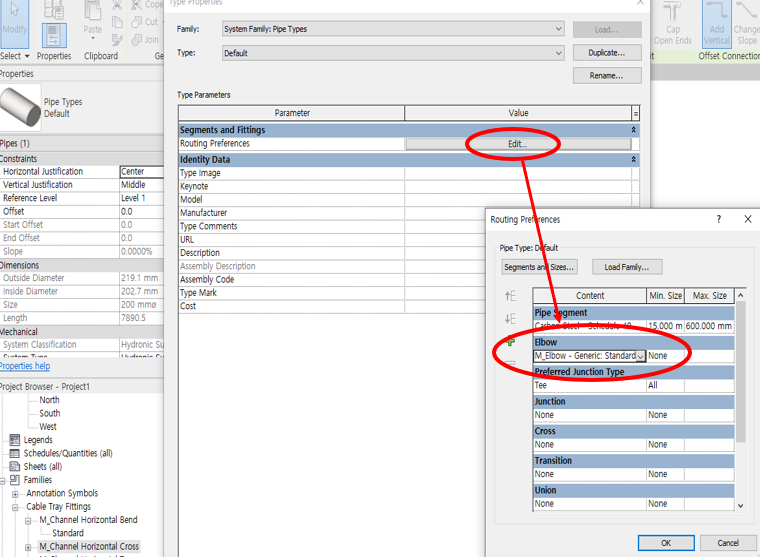Open the M_Elbow - Generic: Standard dropdown
This screenshot has width=760, height=559.
click(x=640, y=356)
